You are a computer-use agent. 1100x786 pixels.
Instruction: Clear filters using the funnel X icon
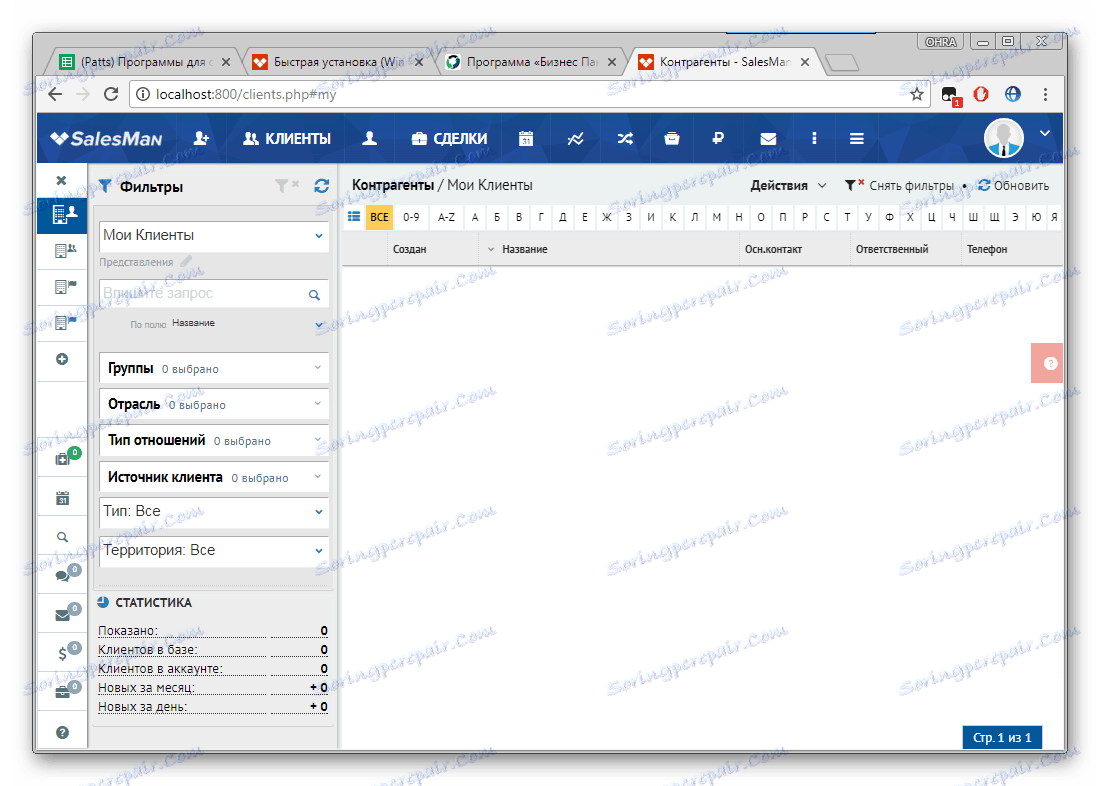pyautogui.click(x=286, y=185)
